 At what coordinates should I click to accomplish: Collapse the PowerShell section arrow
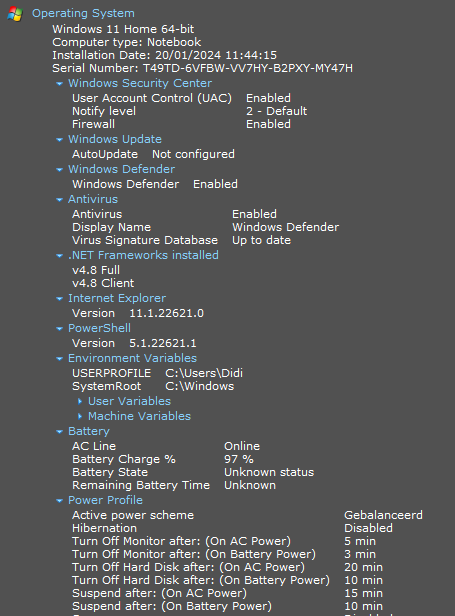60,328
